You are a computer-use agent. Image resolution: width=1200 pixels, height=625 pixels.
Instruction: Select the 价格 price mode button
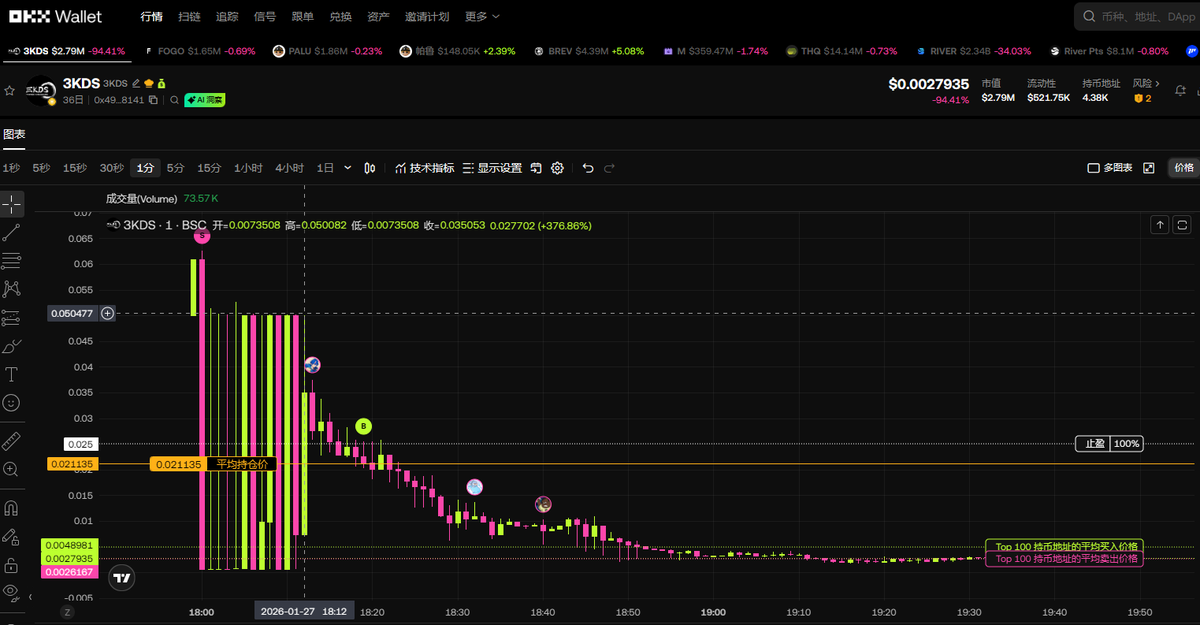click(x=1183, y=168)
